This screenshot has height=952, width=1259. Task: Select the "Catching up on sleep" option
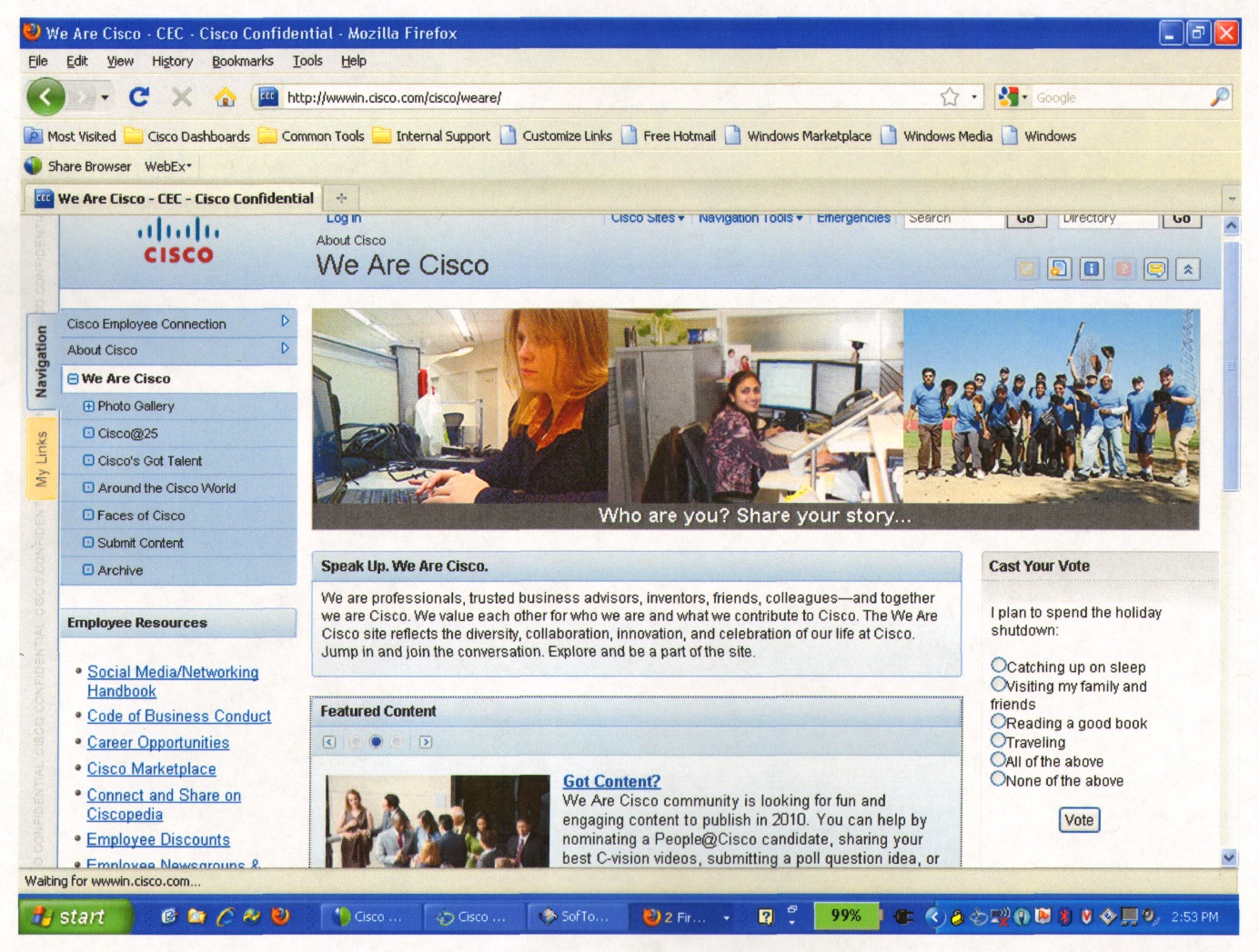pyautogui.click(x=999, y=666)
